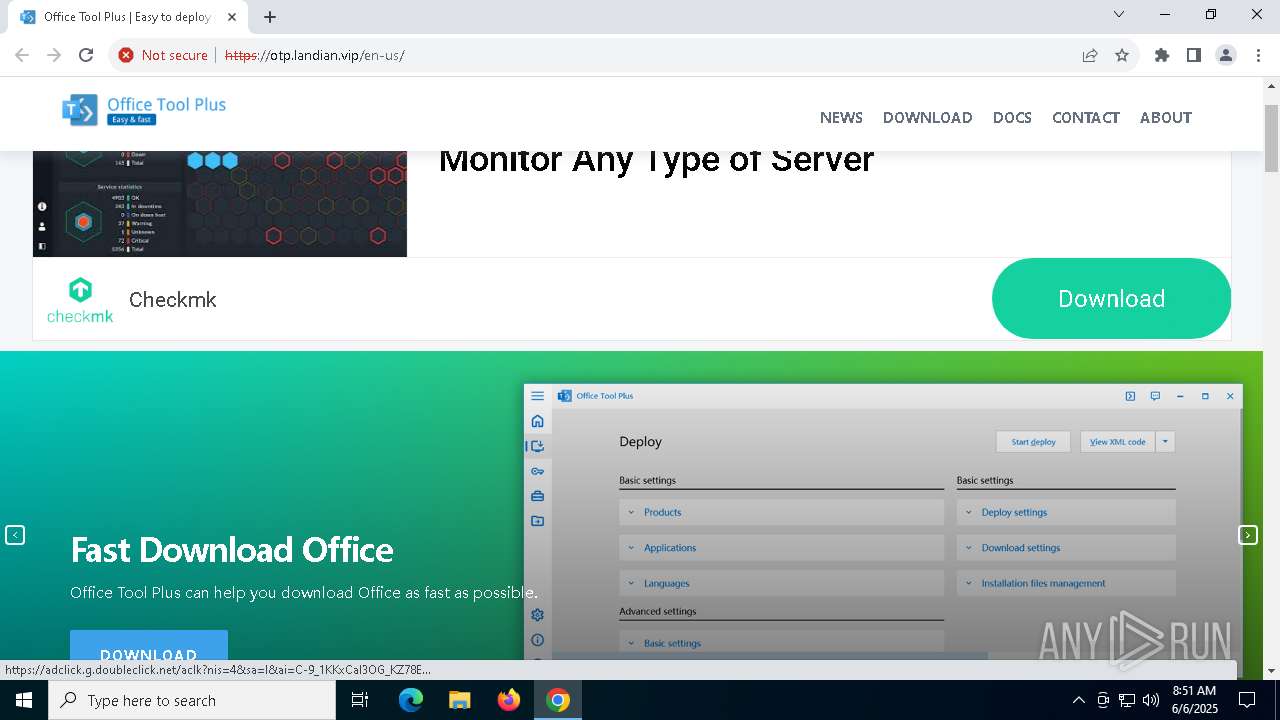
Task: Click the taskbar search box
Action: point(192,700)
